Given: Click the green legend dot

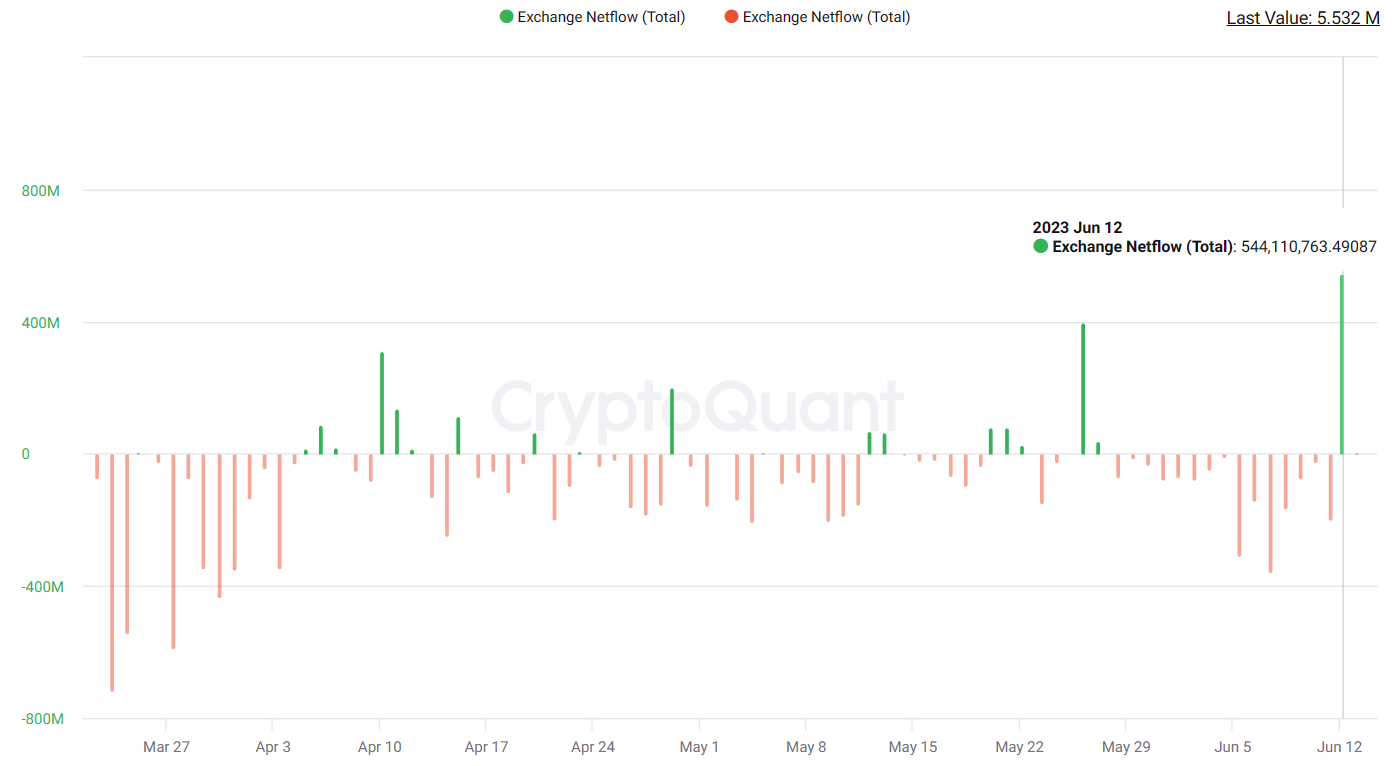Looking at the screenshot, I should pyautogui.click(x=507, y=17).
